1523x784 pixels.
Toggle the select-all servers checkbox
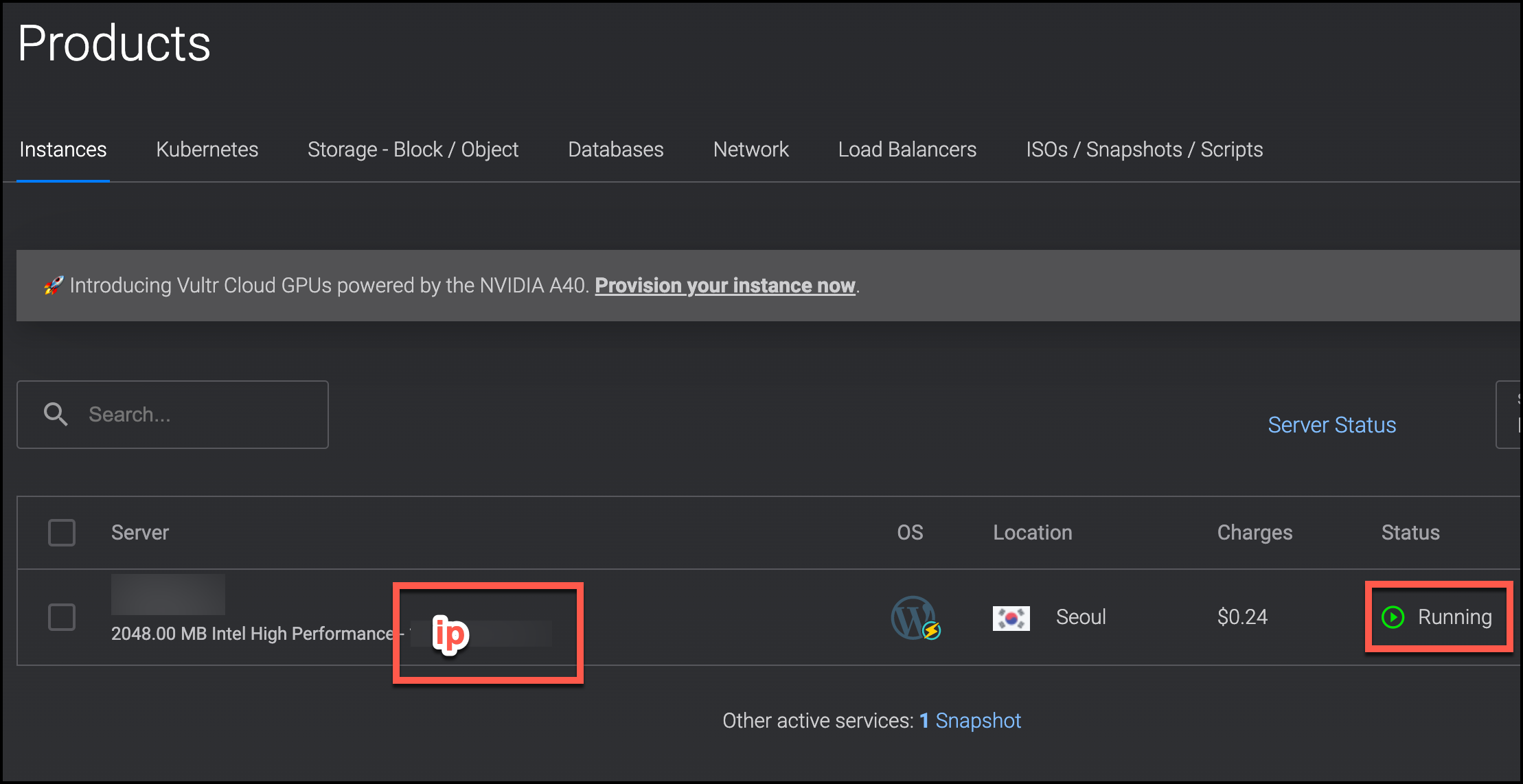point(62,533)
